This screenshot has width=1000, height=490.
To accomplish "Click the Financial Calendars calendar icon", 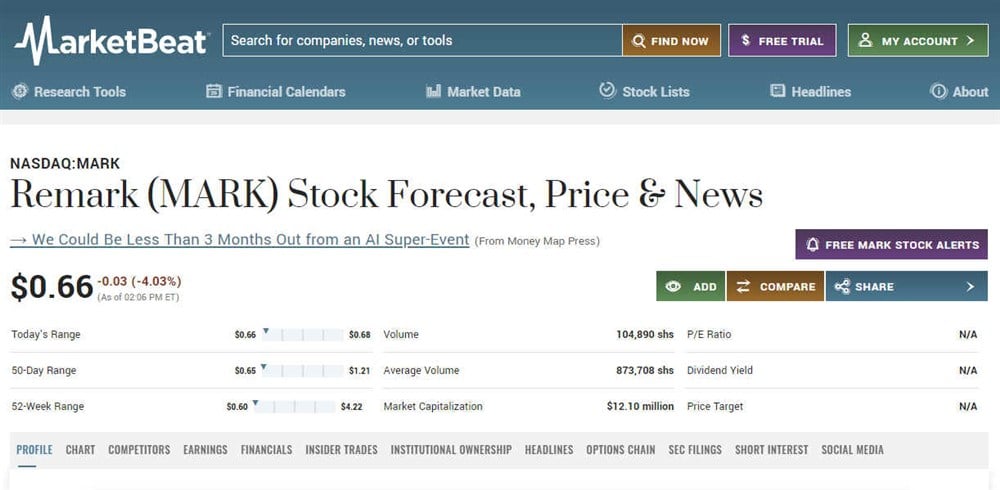I will coord(214,91).
